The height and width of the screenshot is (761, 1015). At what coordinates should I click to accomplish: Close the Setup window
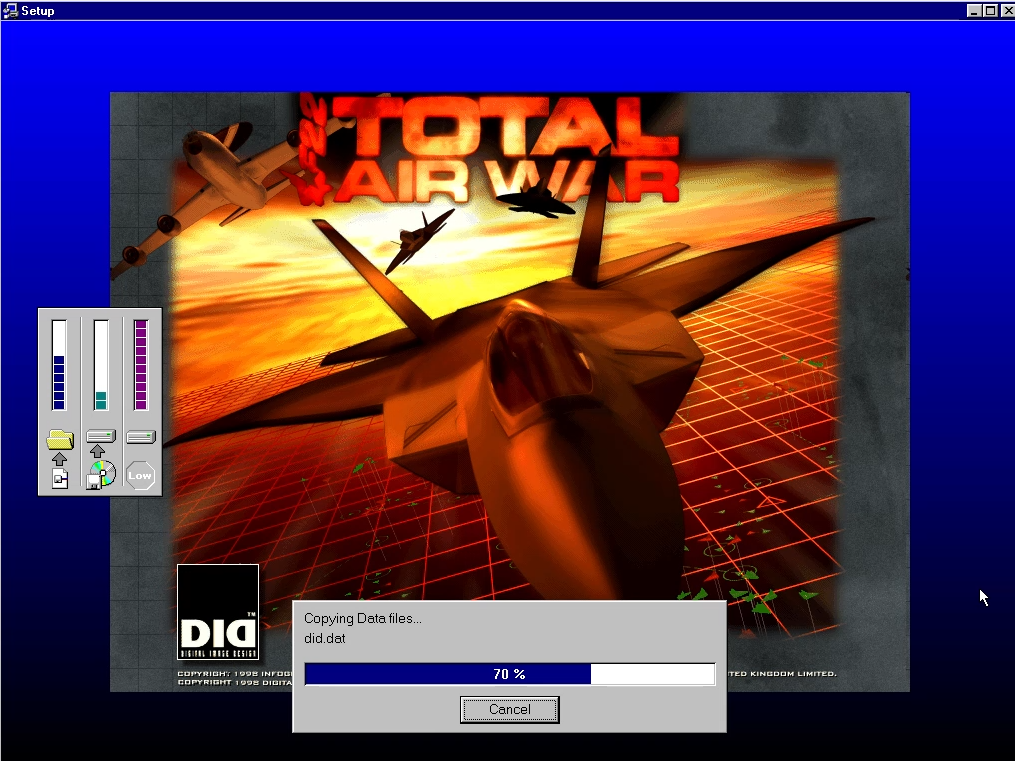point(1008,10)
